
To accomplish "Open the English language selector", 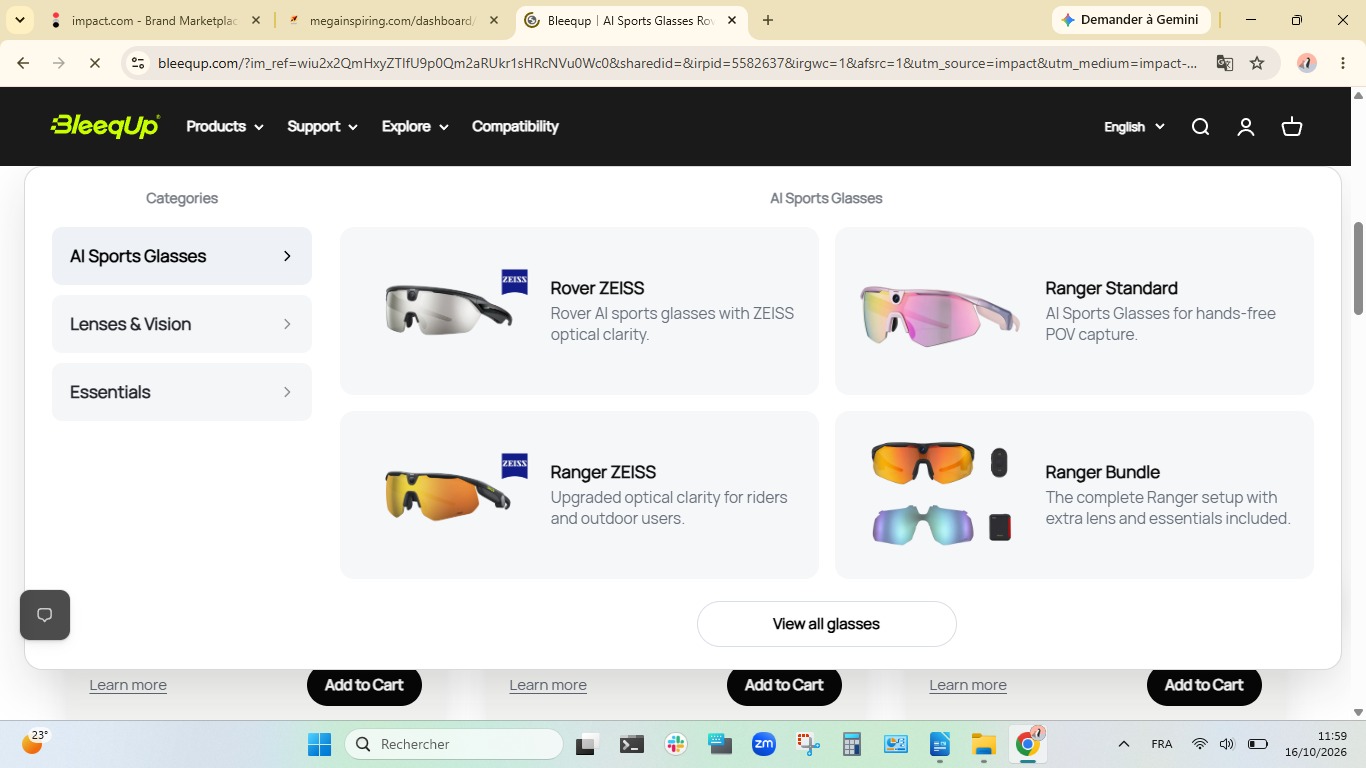I will 1134,127.
